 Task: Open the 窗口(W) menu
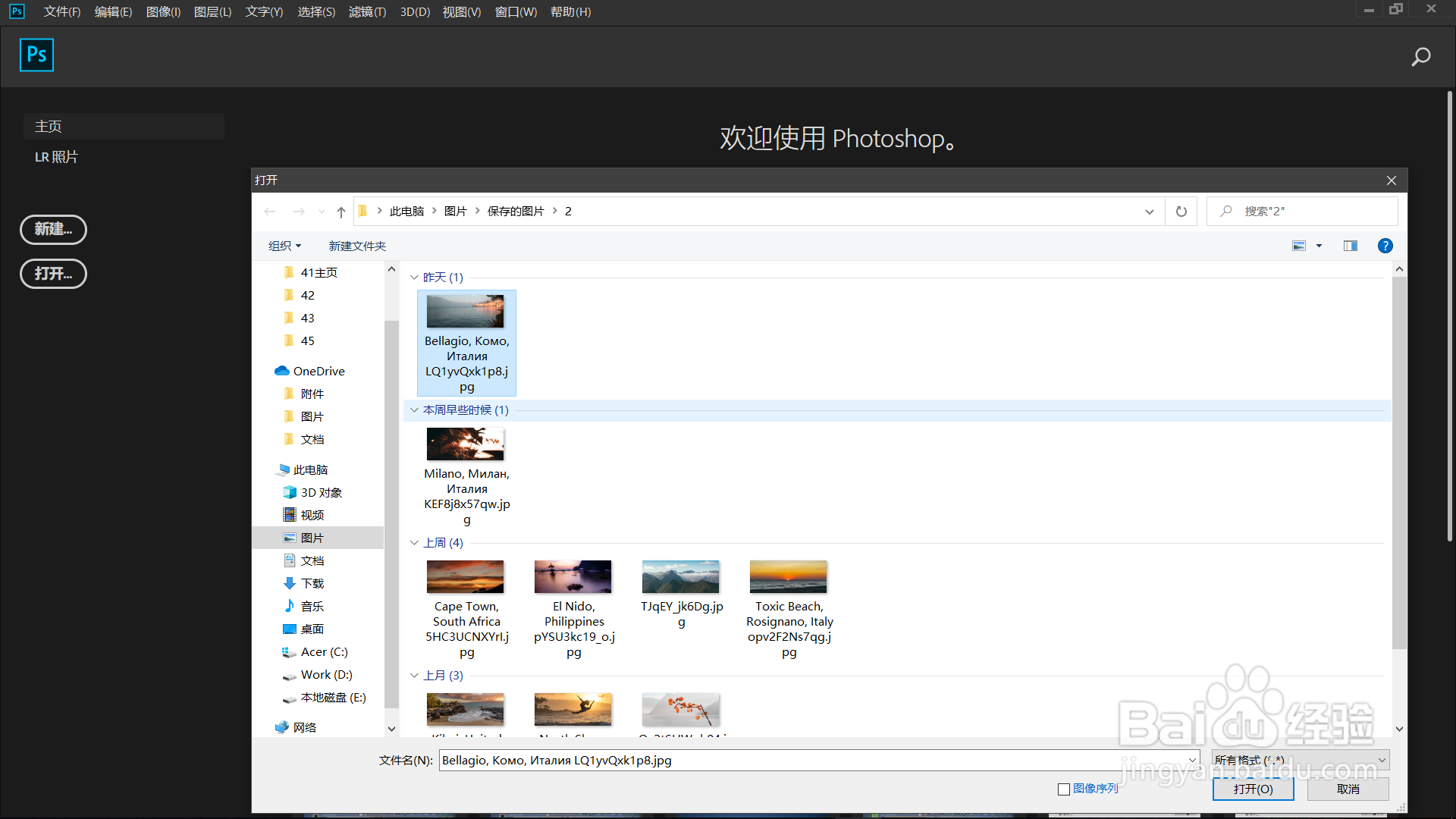click(x=516, y=11)
